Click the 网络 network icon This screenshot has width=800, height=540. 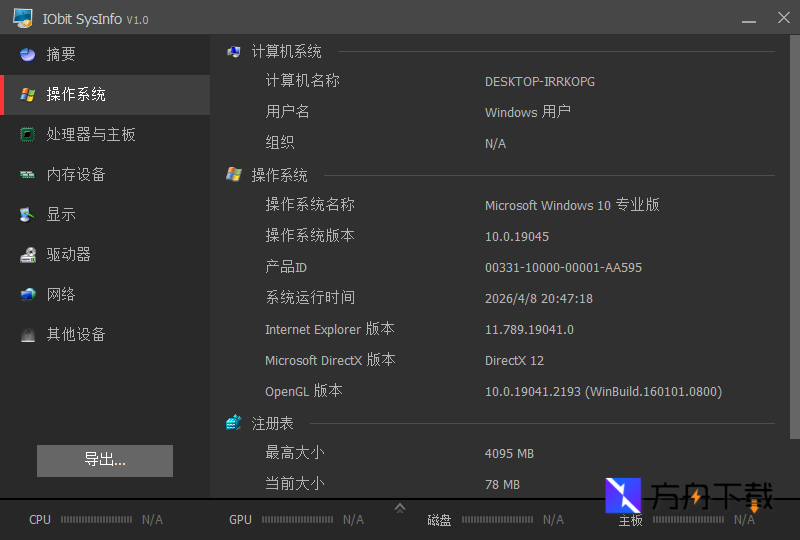(x=28, y=294)
